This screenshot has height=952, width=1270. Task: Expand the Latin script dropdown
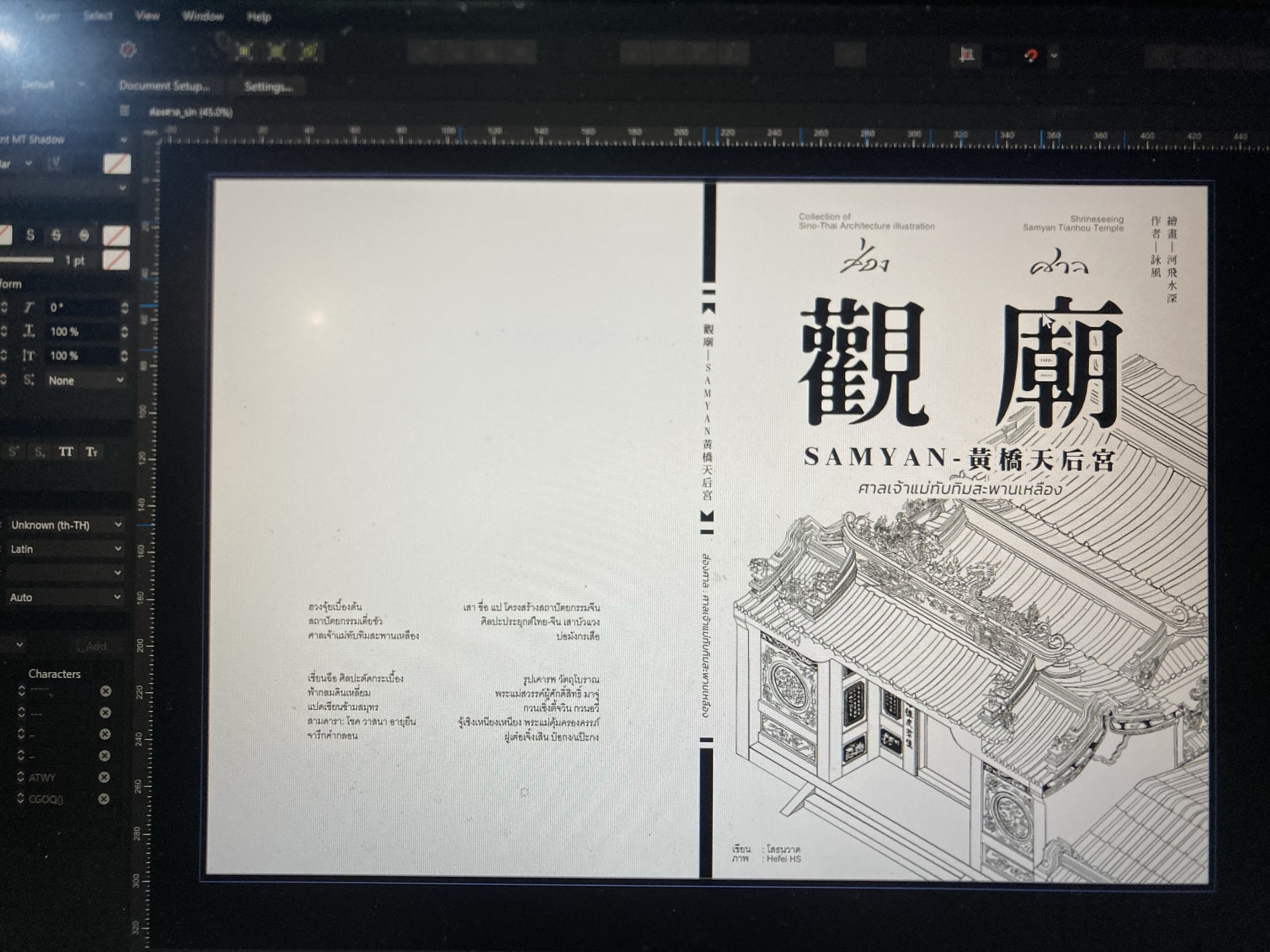tap(63, 549)
